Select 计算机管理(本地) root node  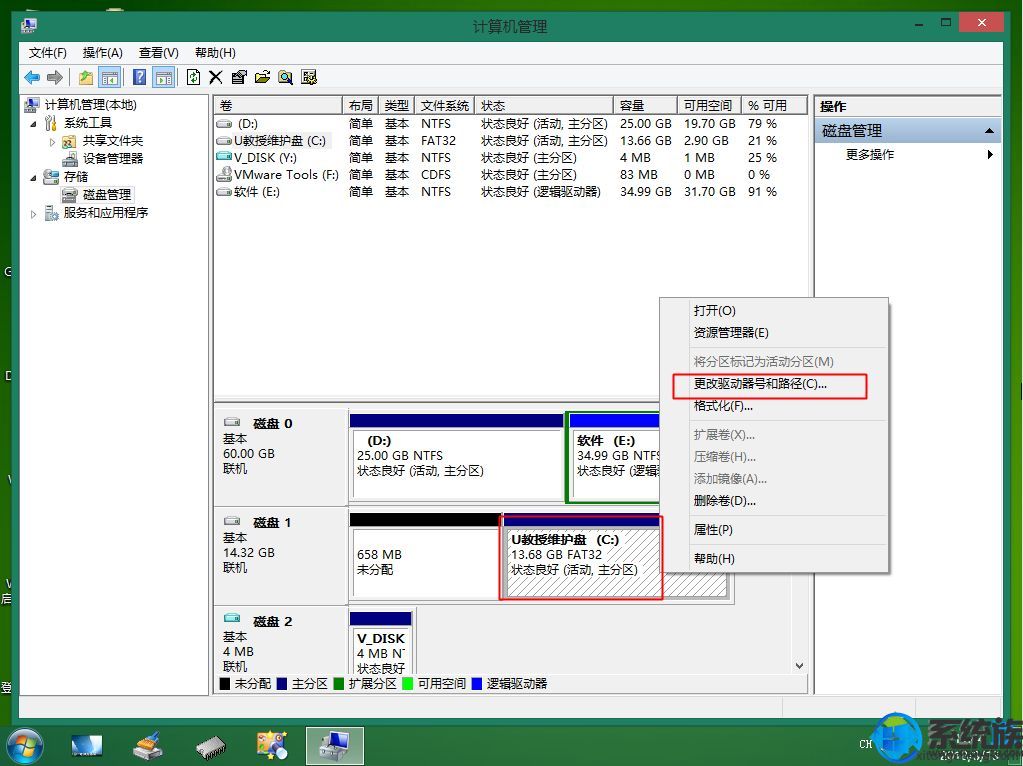[91, 104]
